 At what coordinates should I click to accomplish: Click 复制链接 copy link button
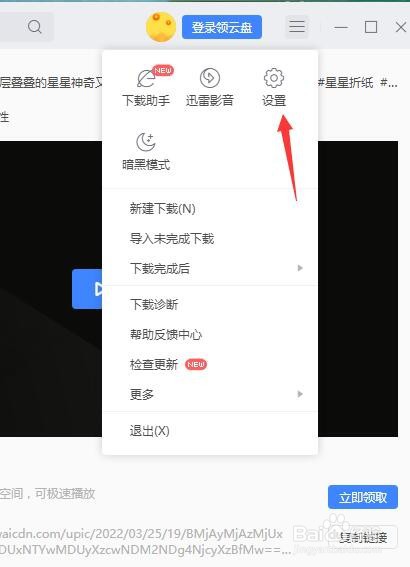click(x=363, y=538)
